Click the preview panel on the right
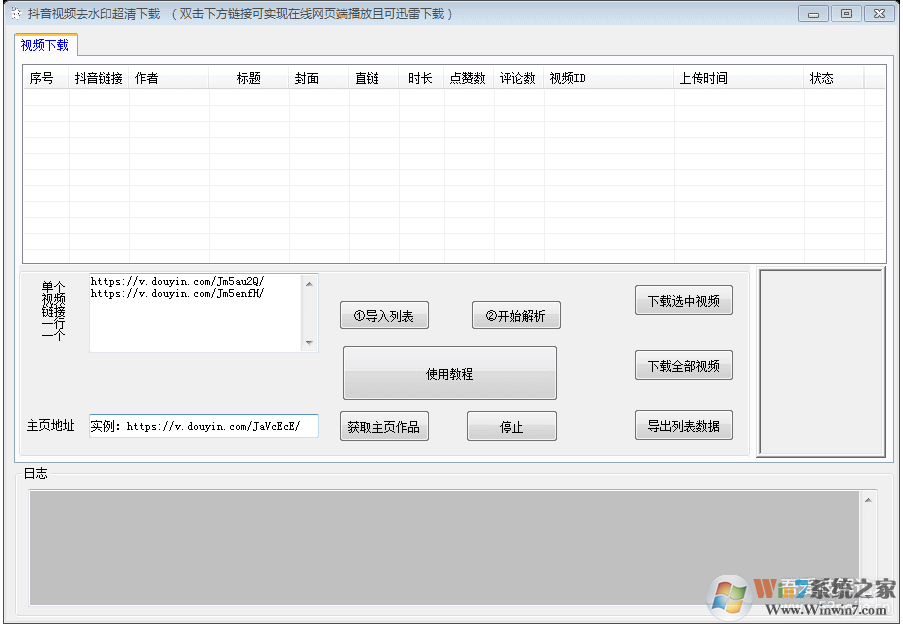 pos(820,363)
